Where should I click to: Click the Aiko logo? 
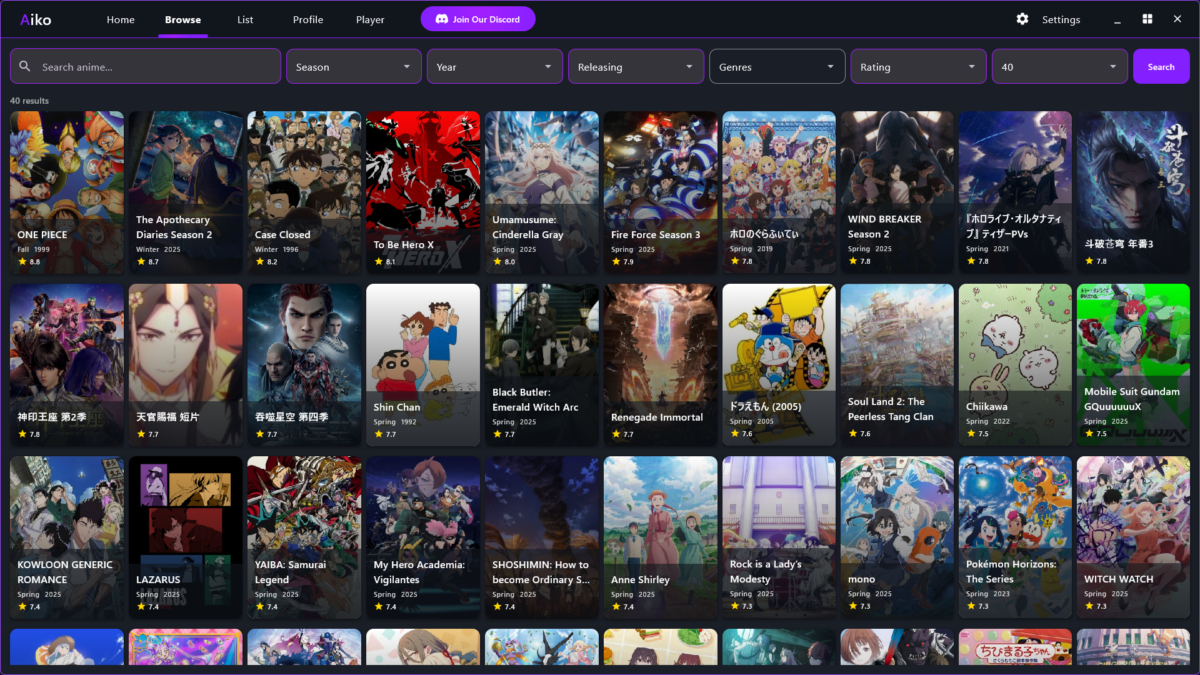click(x=35, y=20)
